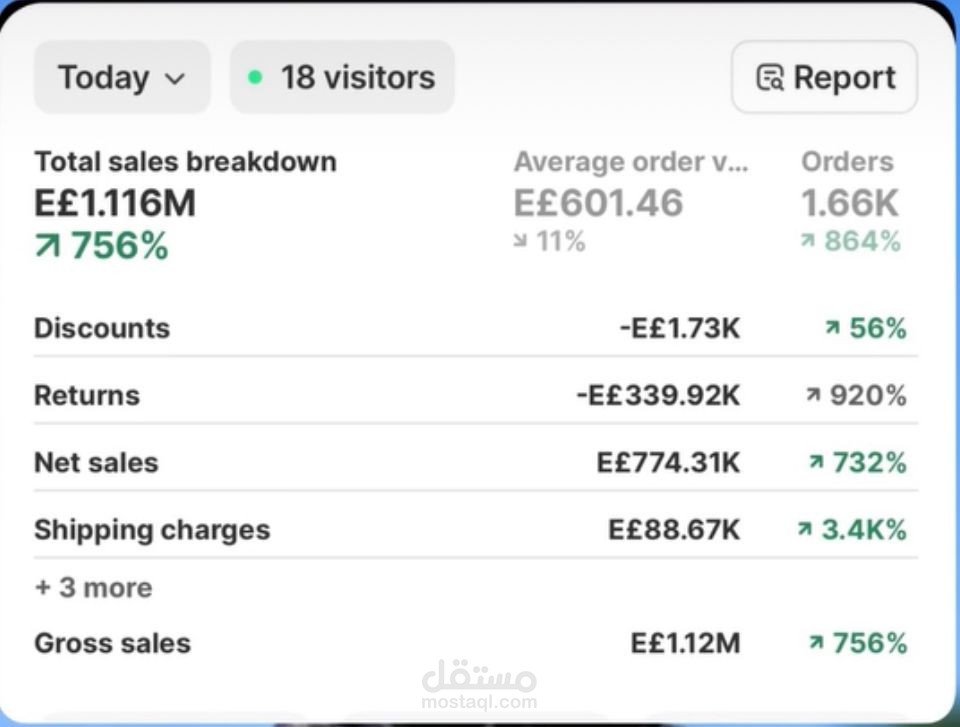The width and height of the screenshot is (960, 727).
Task: Click the Report button
Action: point(824,77)
